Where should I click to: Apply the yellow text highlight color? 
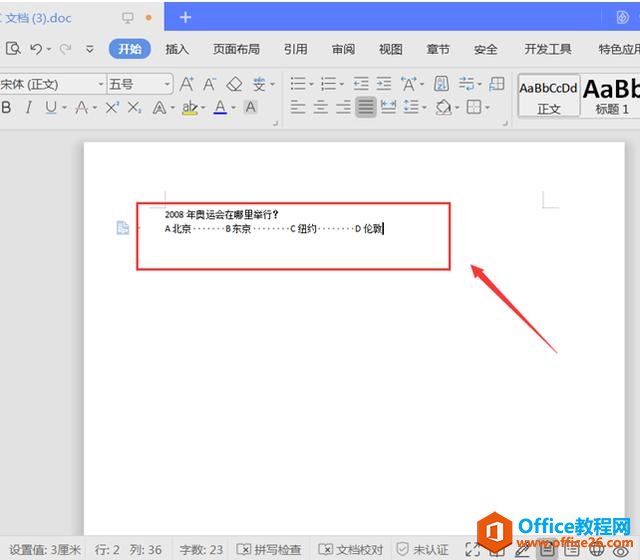tap(190, 107)
